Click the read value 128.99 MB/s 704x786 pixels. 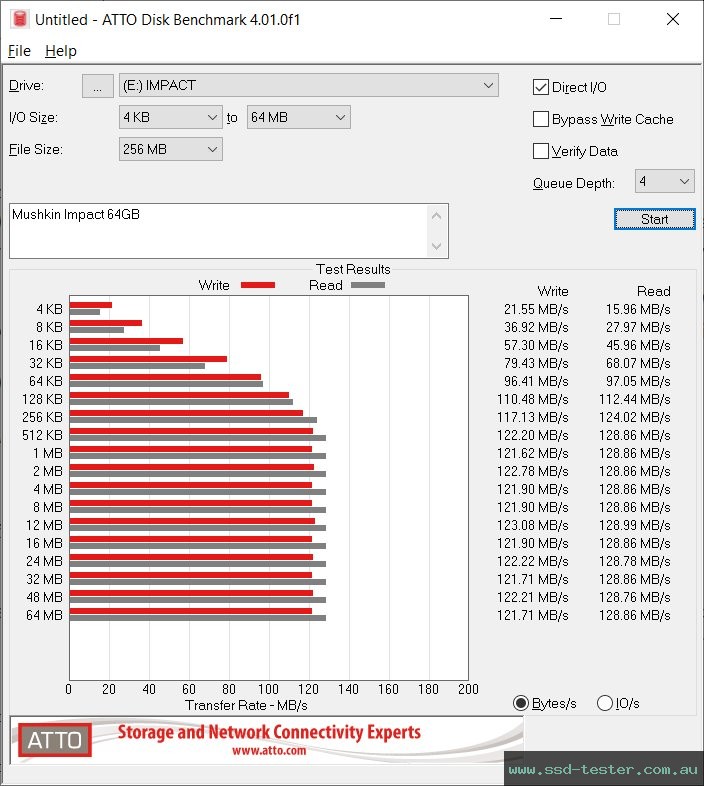[634, 525]
